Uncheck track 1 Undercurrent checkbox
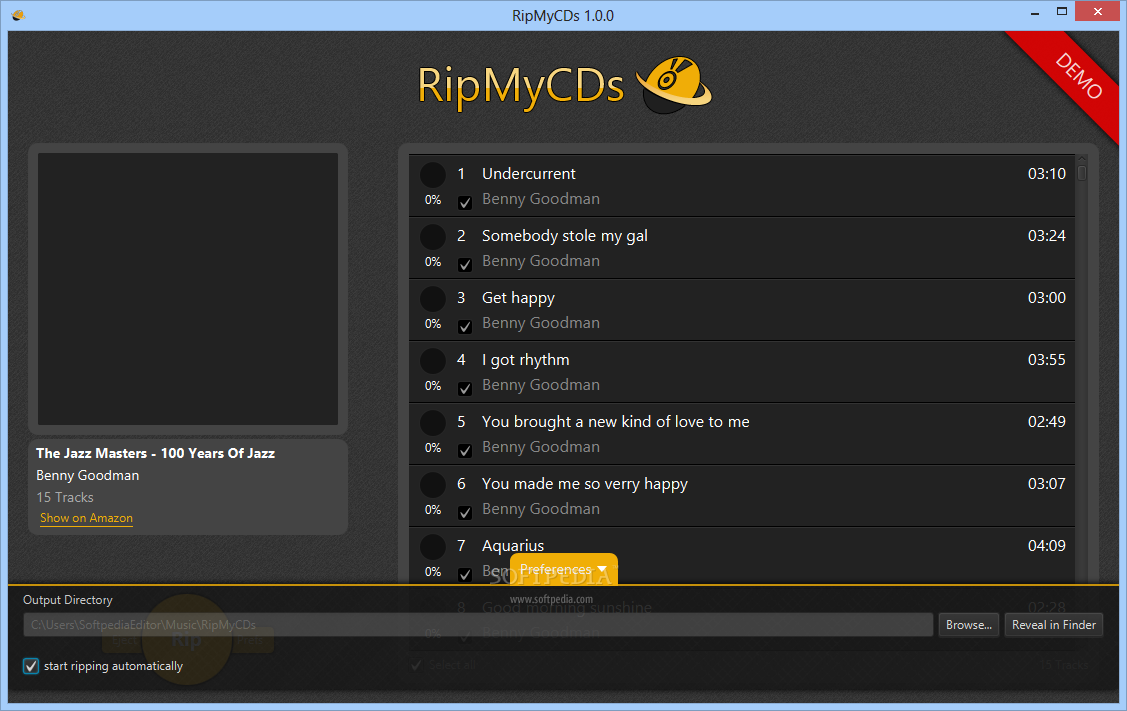 465,203
